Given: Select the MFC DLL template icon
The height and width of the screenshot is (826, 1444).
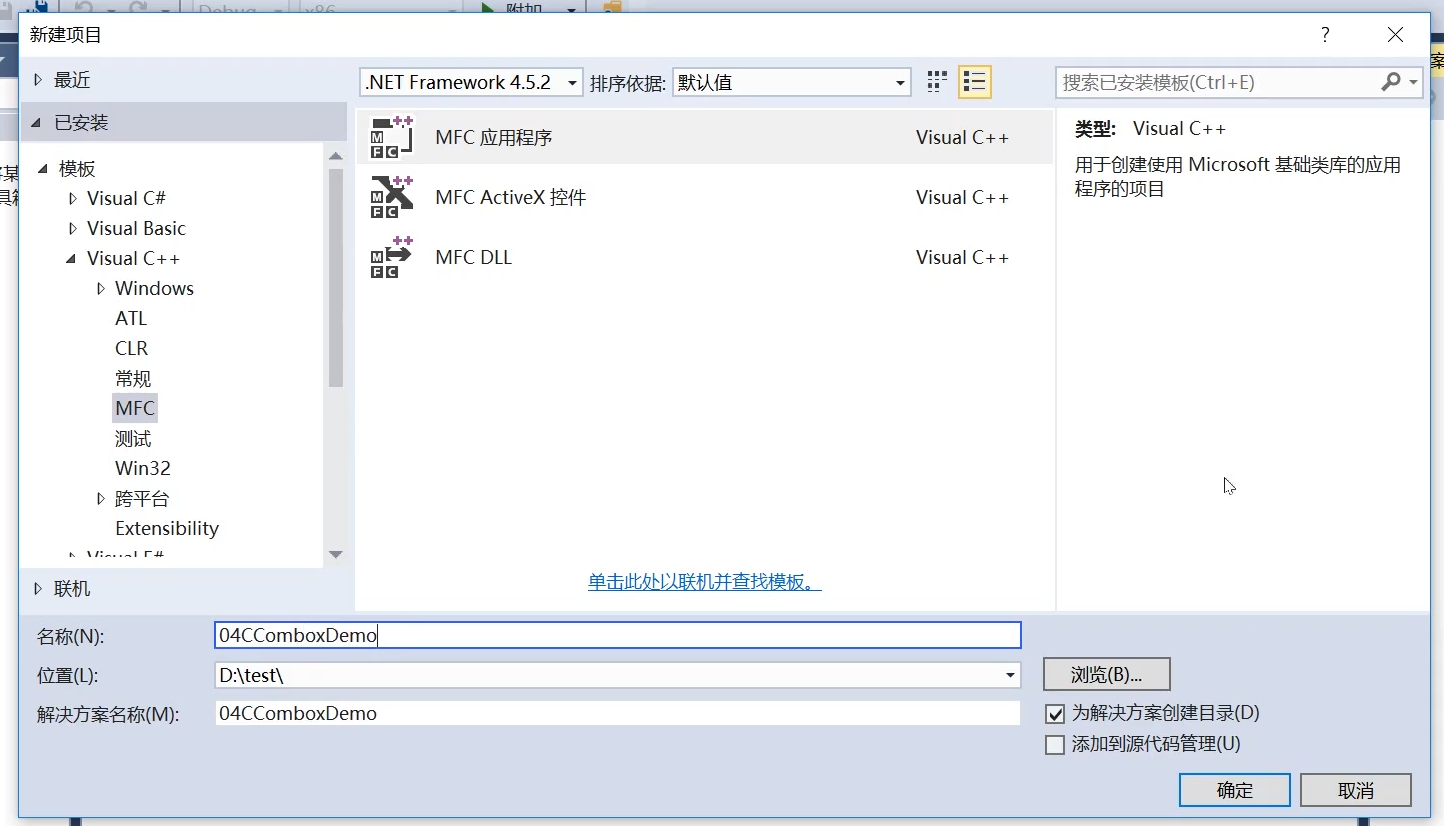Looking at the screenshot, I should pos(391,257).
